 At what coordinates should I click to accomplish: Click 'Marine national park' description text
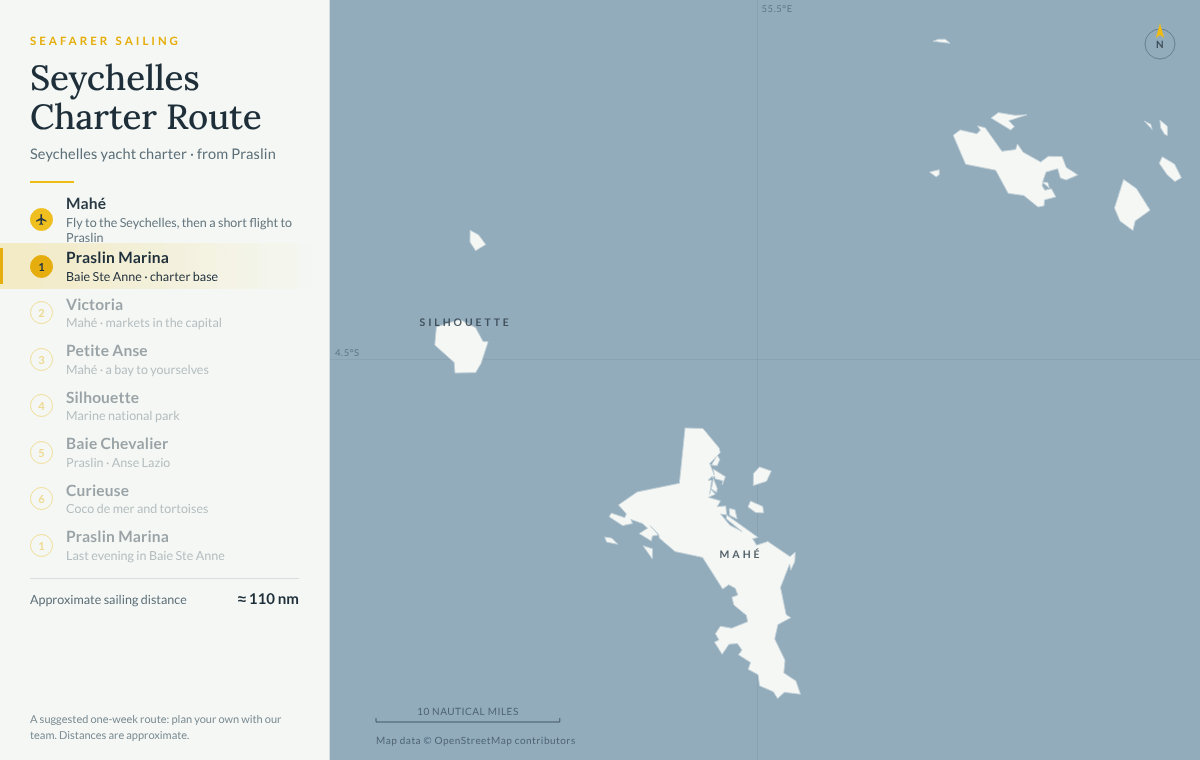click(123, 415)
